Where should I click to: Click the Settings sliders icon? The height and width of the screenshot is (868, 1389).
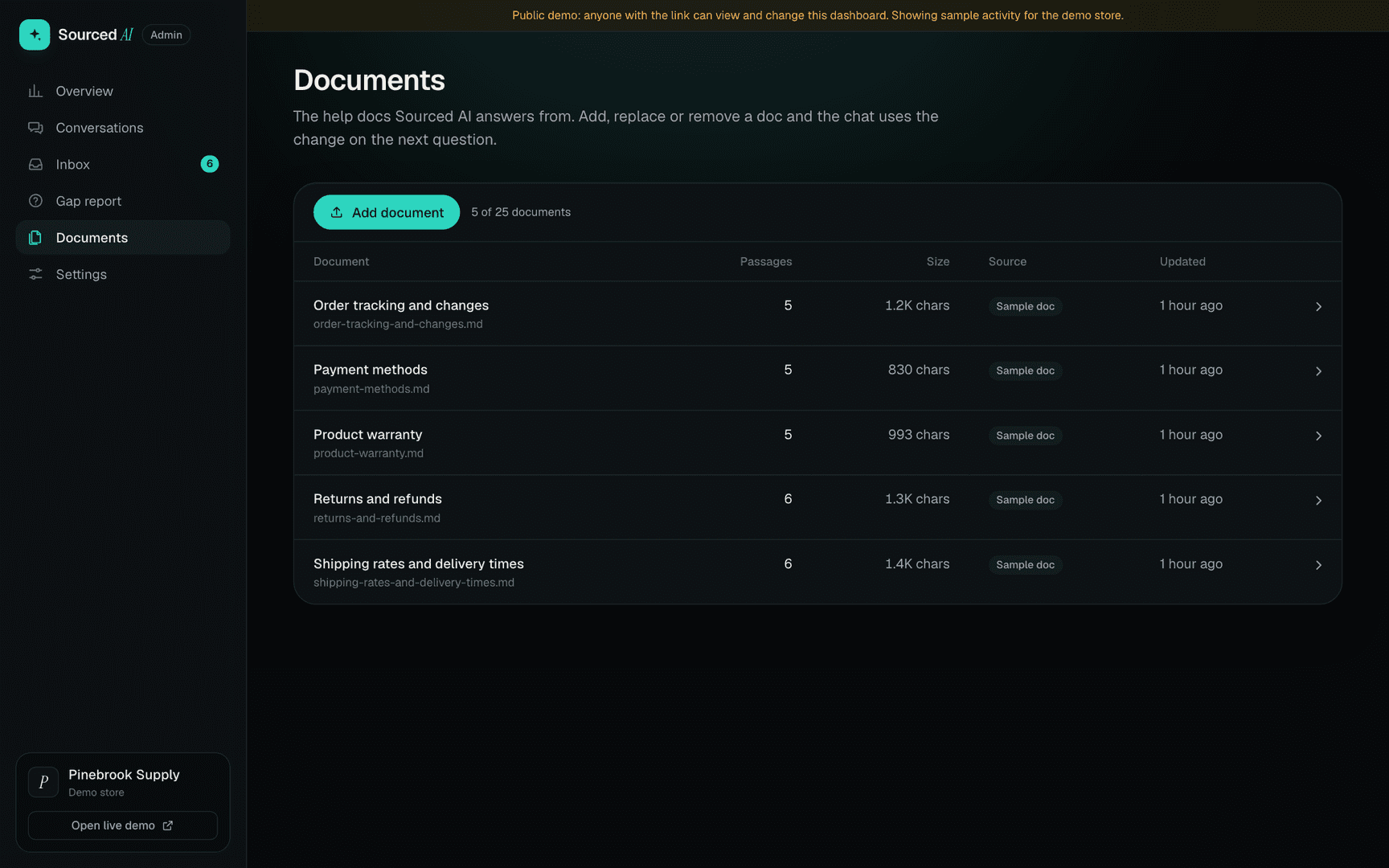[x=35, y=274]
